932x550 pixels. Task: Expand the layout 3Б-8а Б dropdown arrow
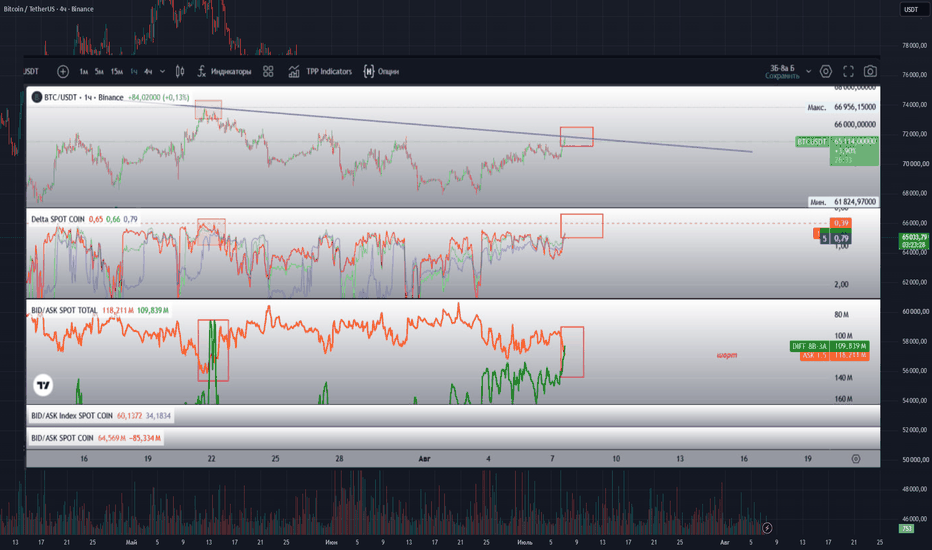(x=808, y=71)
